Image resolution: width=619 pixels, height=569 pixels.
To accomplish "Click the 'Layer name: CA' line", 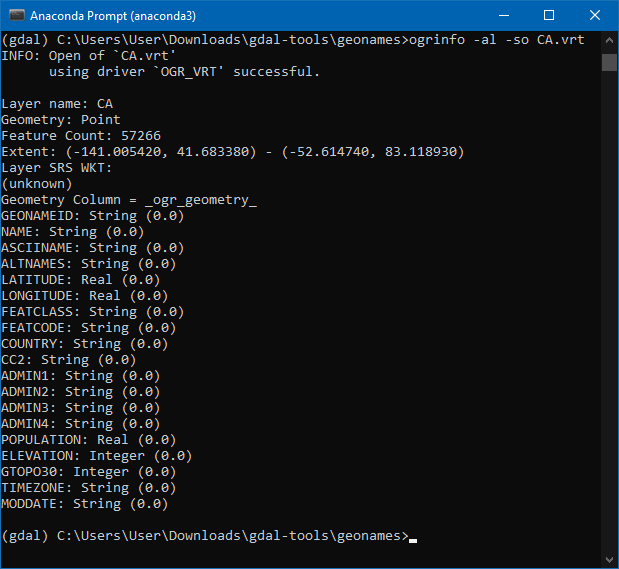I will (x=57, y=104).
